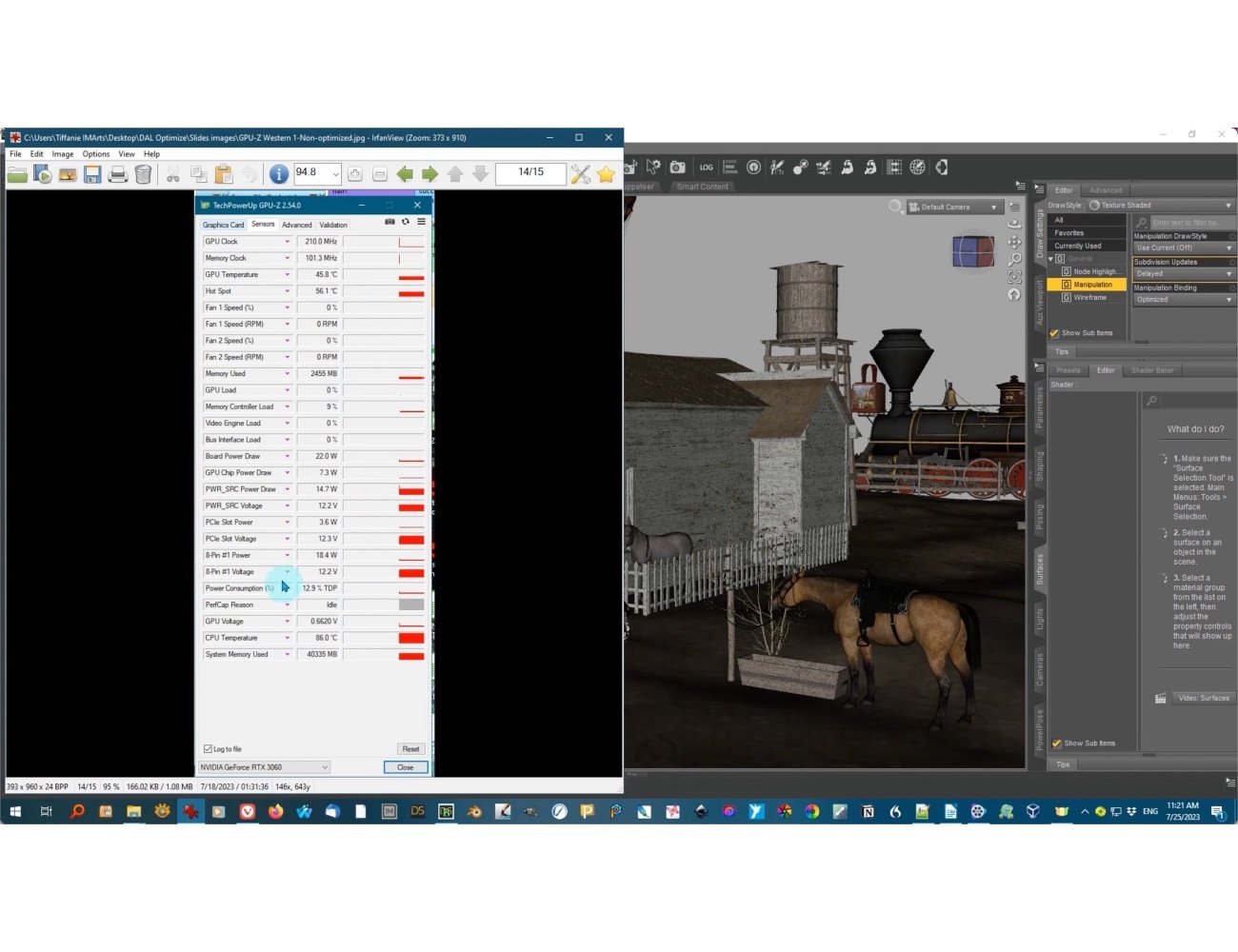Open the LOG window in Daz Studio toolbar
The image size is (1238, 952).
click(x=706, y=167)
